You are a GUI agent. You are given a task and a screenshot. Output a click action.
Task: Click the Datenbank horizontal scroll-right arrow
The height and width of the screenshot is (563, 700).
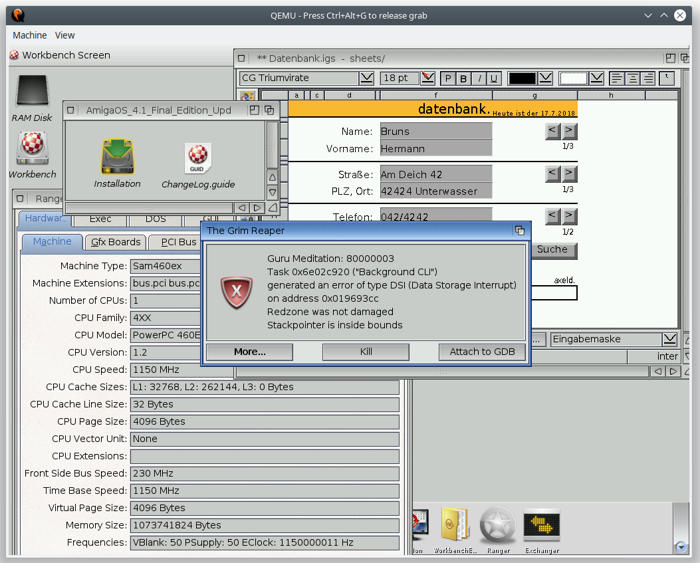coord(673,371)
